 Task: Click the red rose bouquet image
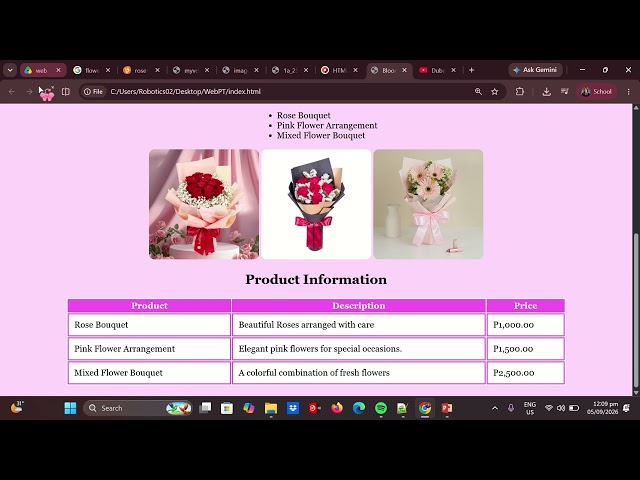pos(204,204)
